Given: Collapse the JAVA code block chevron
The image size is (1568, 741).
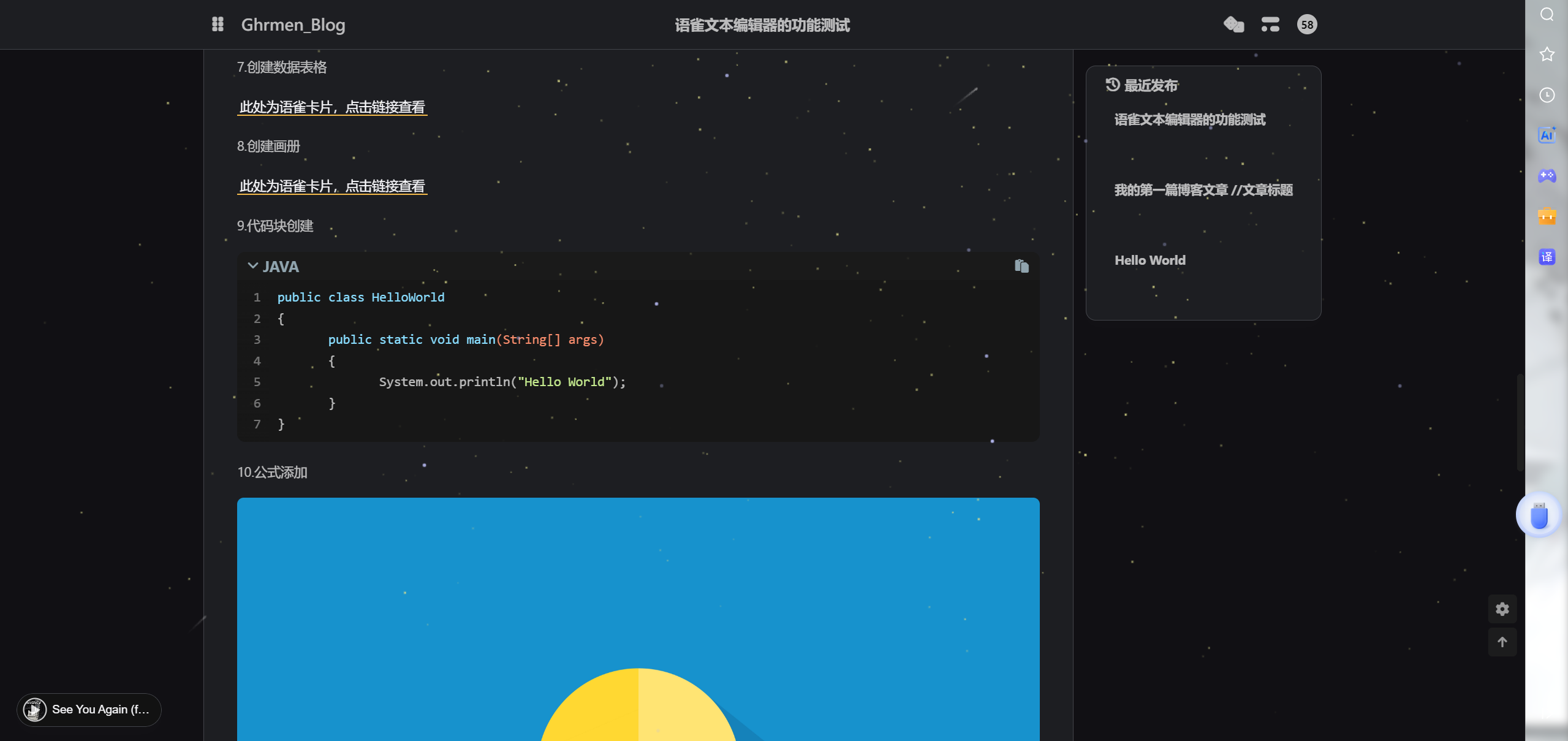Looking at the screenshot, I should click(x=252, y=266).
